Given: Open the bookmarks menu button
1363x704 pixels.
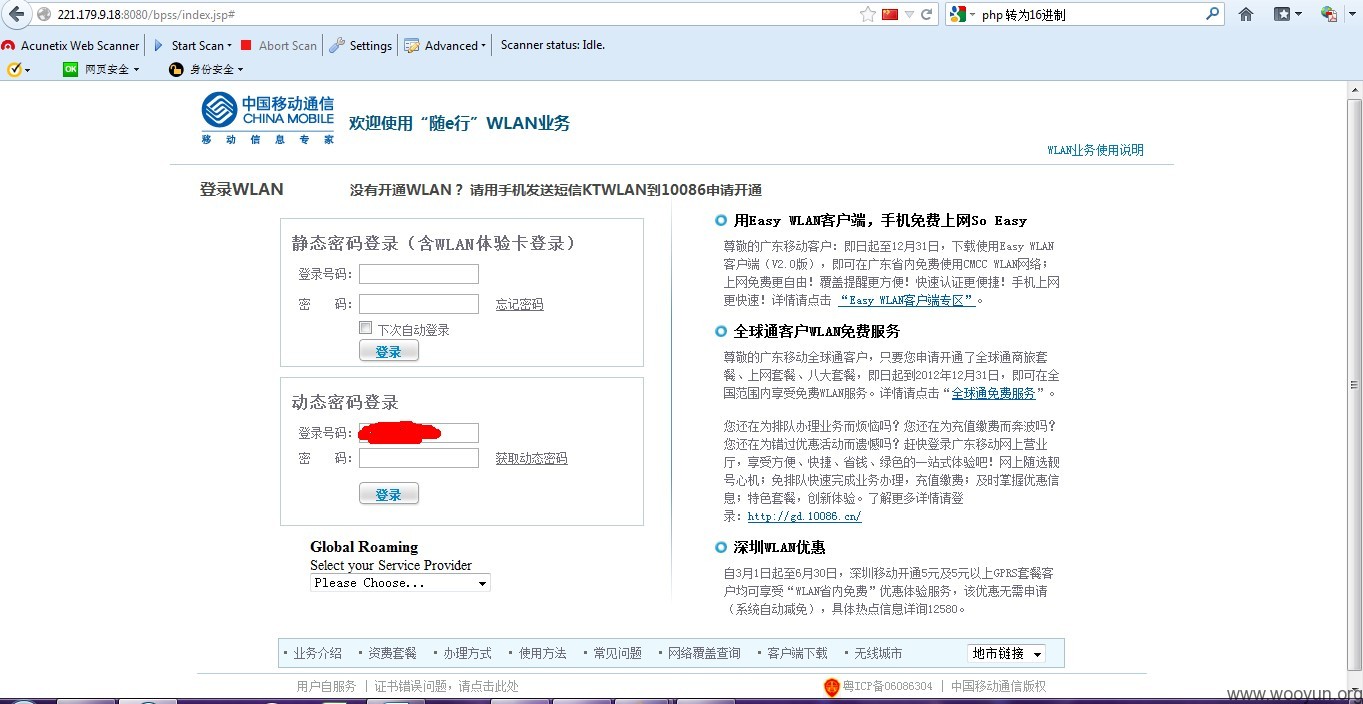Looking at the screenshot, I should click(1287, 14).
